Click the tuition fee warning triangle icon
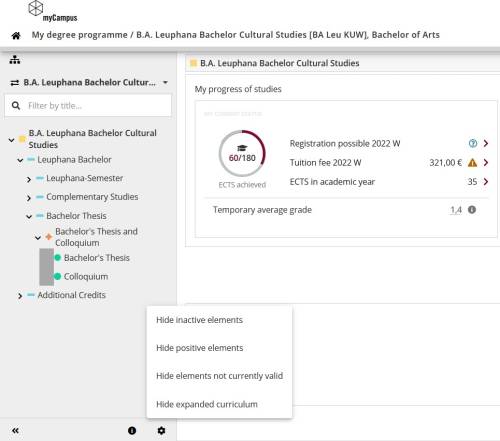 472,163
